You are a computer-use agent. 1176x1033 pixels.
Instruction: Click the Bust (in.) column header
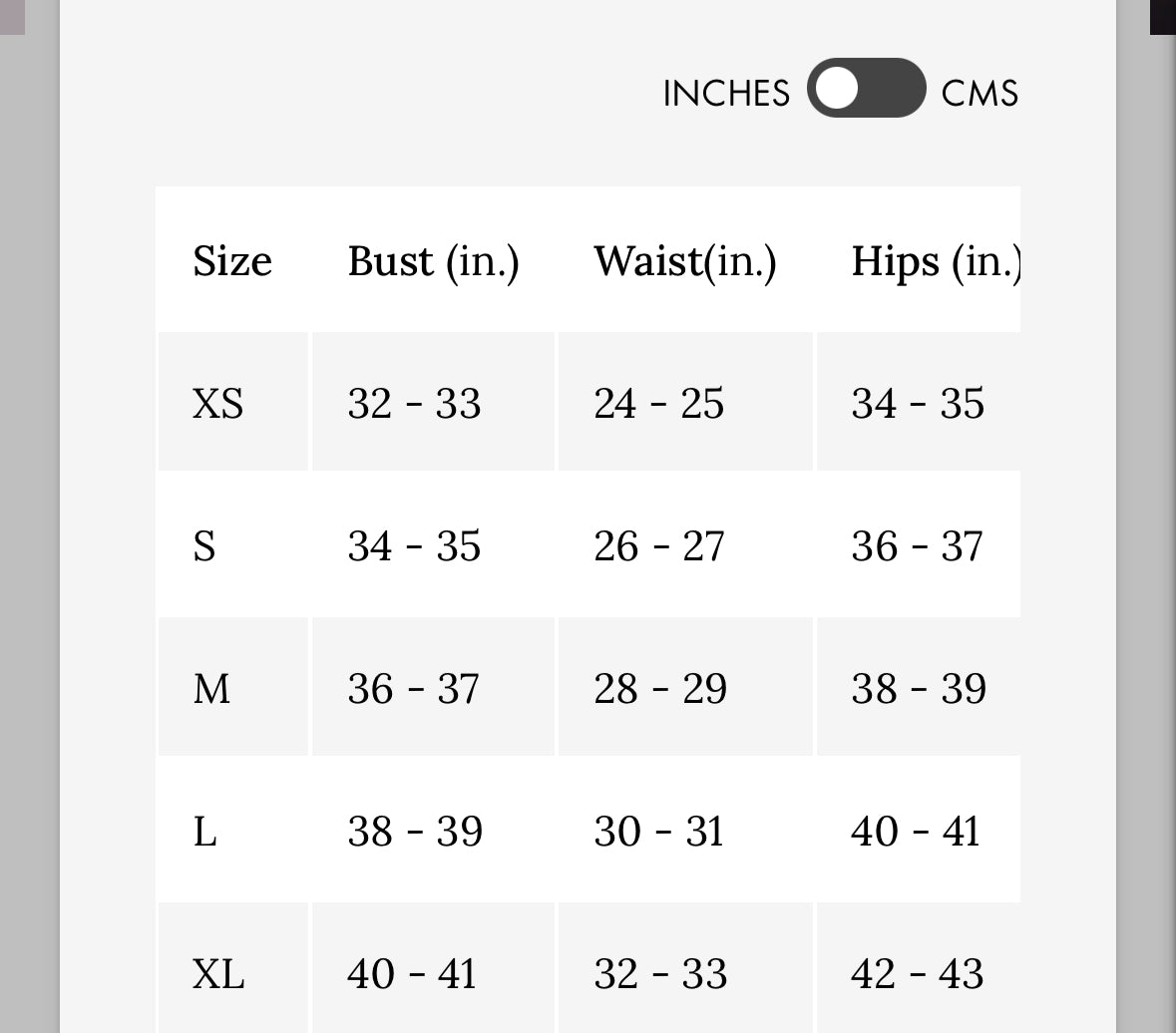coord(433,261)
